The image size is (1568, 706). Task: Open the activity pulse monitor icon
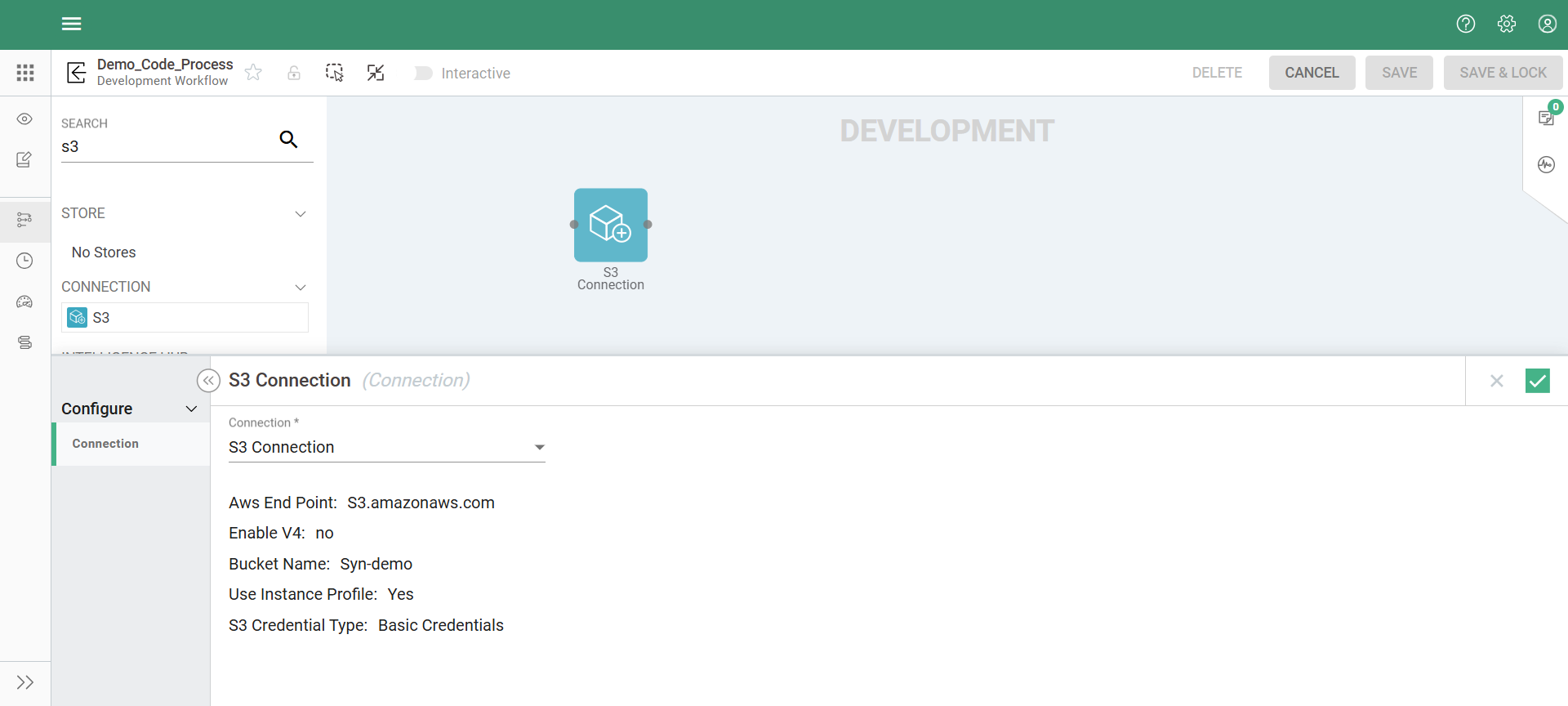point(1546,165)
